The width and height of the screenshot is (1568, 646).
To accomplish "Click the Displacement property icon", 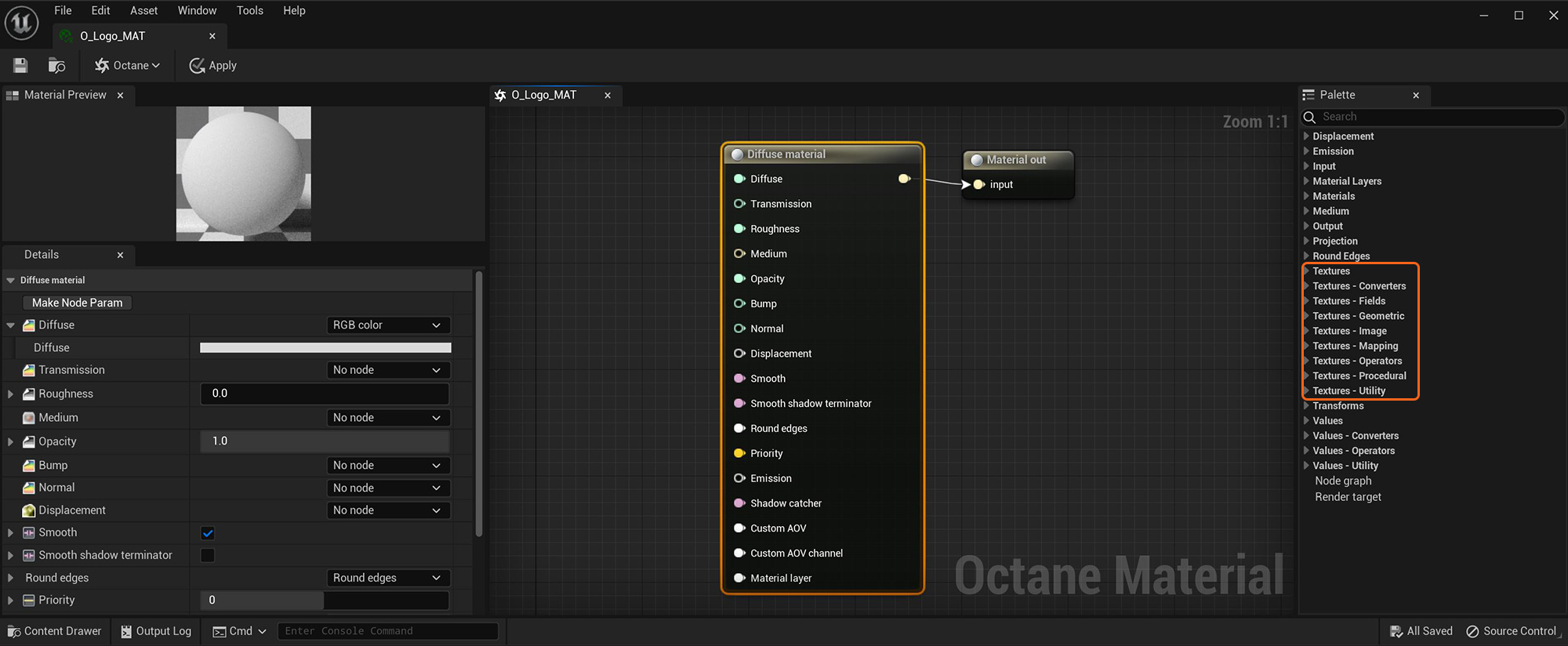I will coord(29,510).
